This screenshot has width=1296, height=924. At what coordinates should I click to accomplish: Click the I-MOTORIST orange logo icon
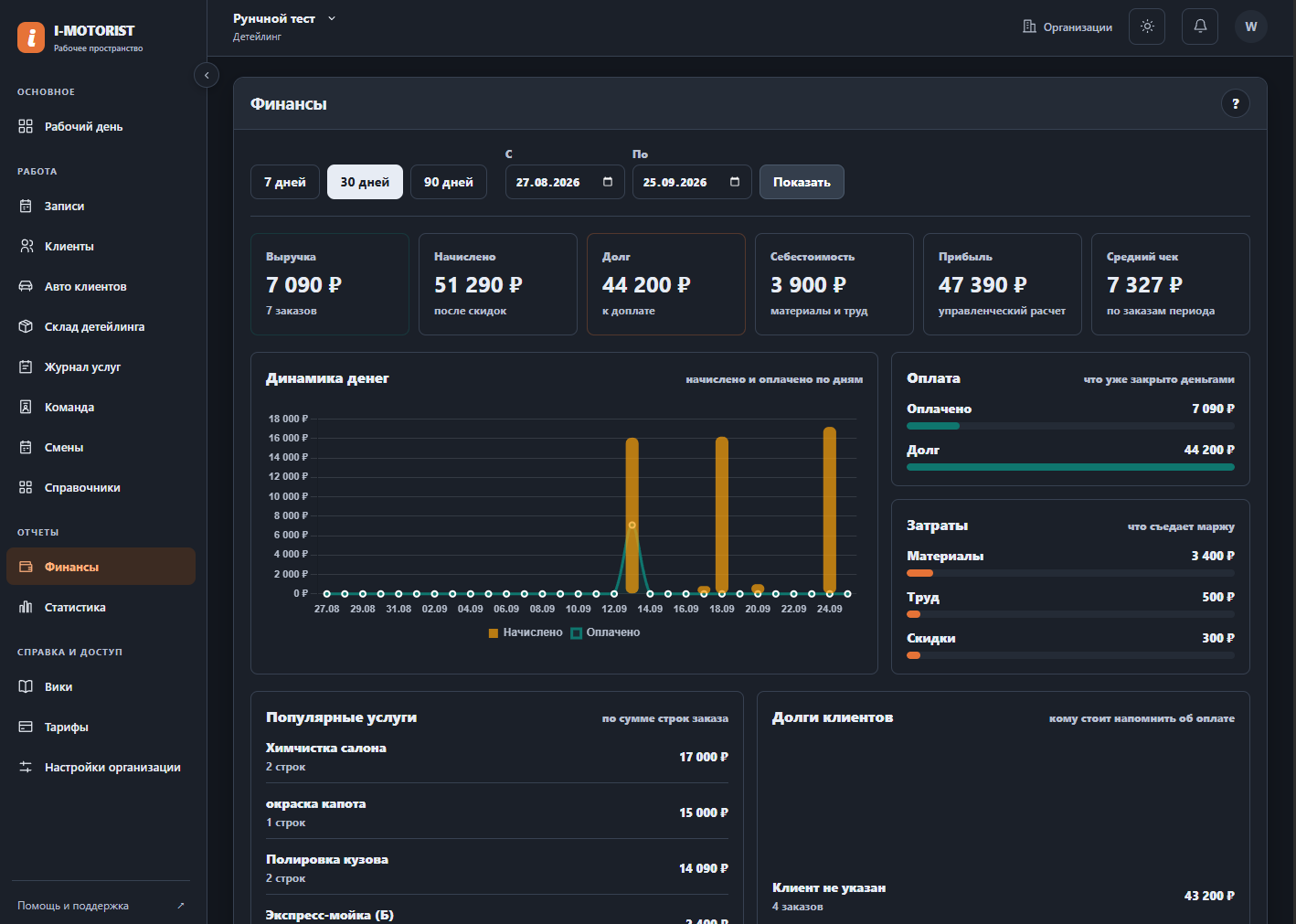(x=31, y=37)
